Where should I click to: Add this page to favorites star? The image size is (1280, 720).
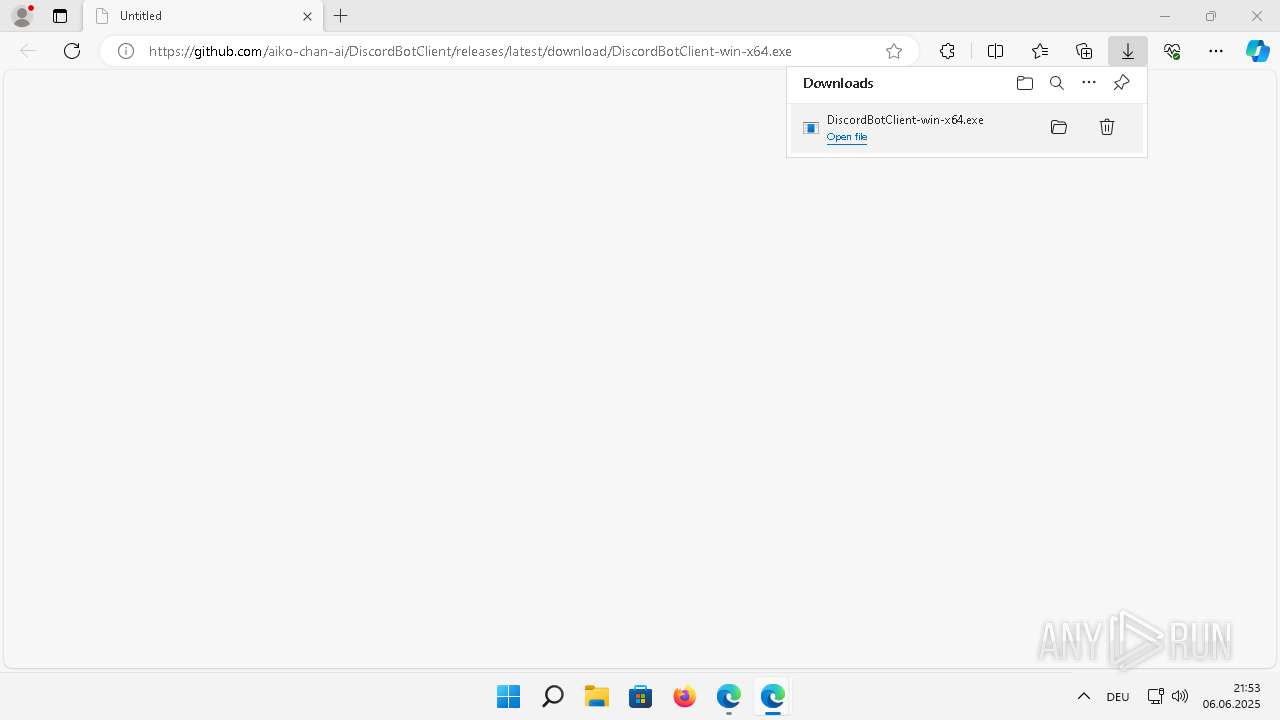(x=894, y=51)
